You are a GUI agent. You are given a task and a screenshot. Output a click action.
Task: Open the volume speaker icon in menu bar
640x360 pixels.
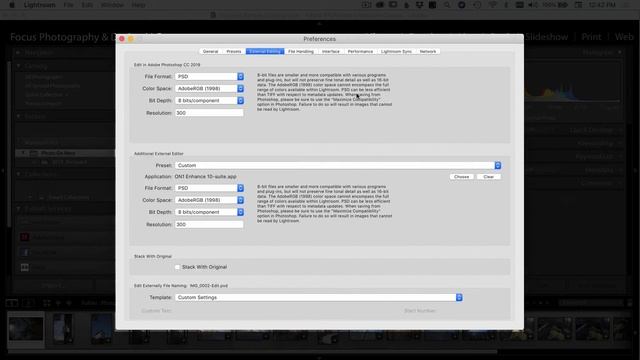click(x=533, y=5)
